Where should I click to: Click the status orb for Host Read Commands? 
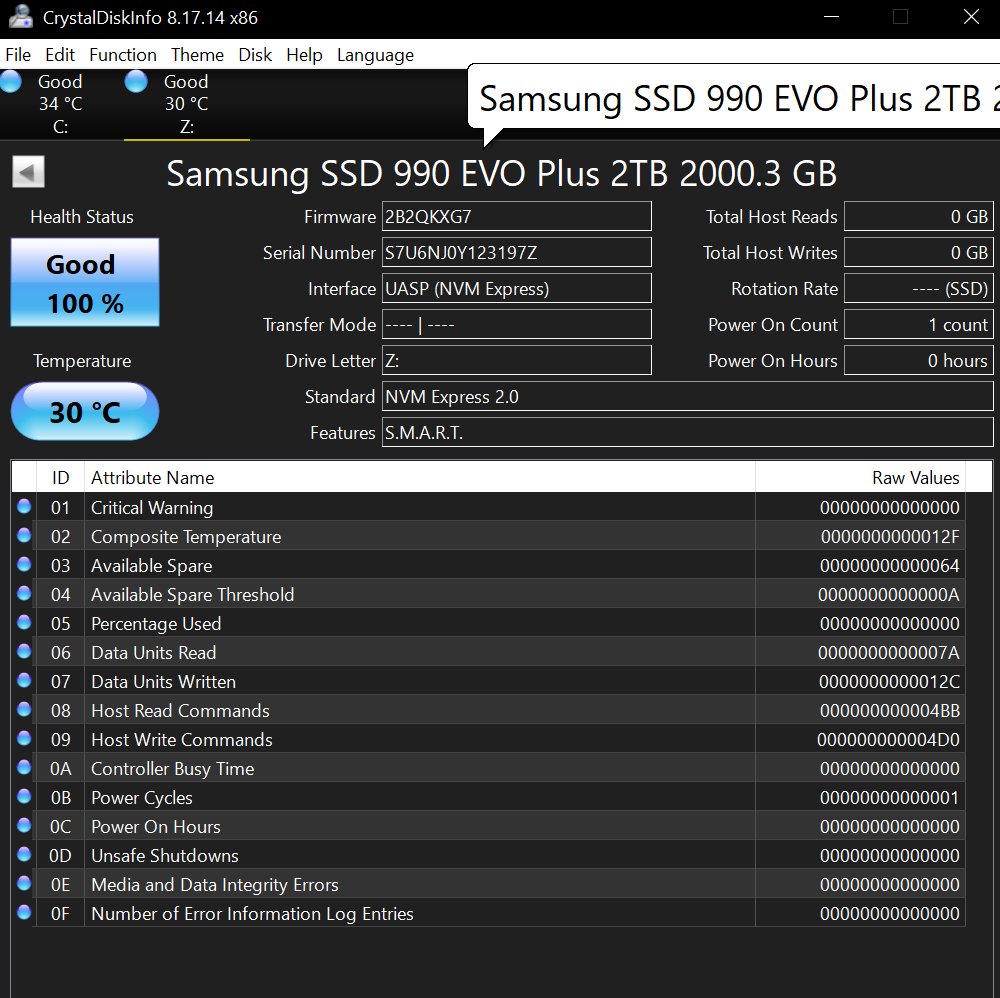(24, 709)
